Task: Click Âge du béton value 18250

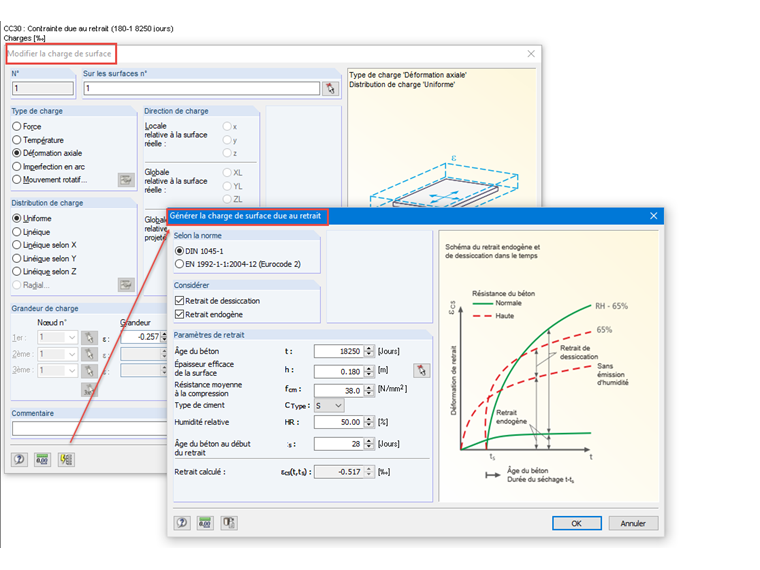Action: click(x=339, y=351)
